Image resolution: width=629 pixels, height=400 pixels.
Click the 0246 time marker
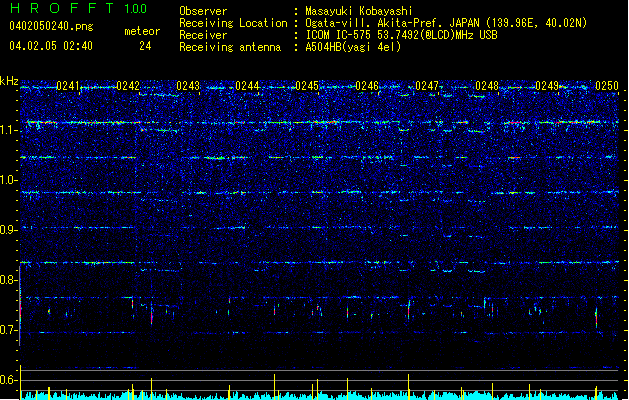(x=367, y=86)
